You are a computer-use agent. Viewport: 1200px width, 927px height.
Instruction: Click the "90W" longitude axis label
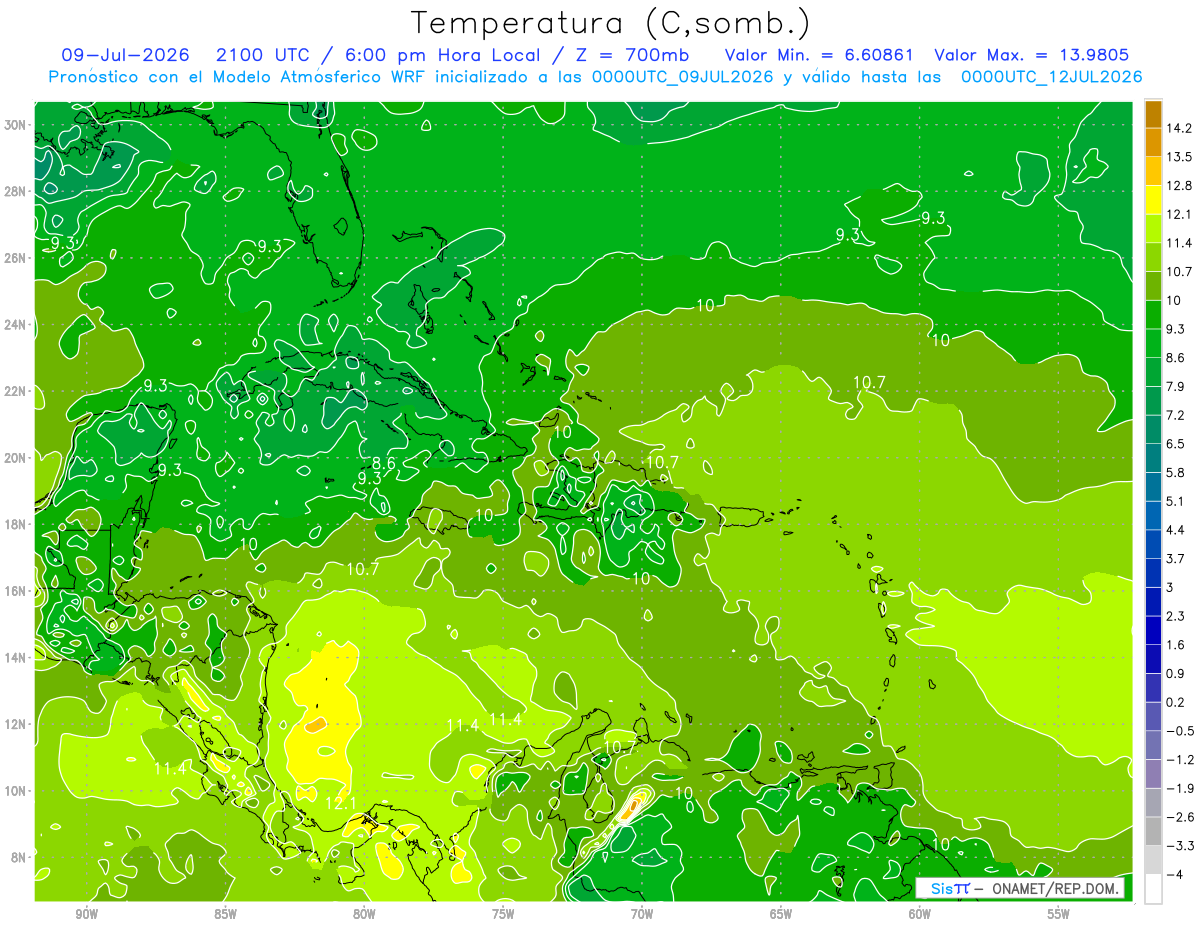pos(86,915)
